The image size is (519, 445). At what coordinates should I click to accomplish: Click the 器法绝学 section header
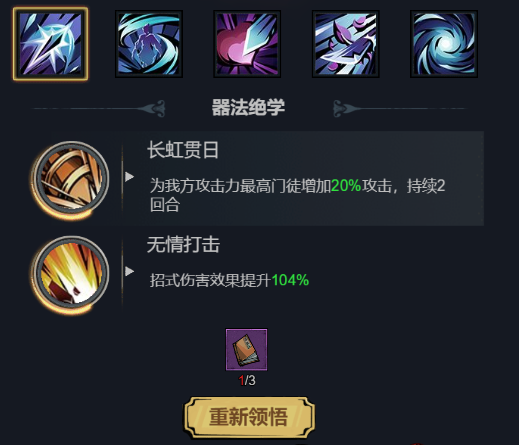tap(248, 107)
